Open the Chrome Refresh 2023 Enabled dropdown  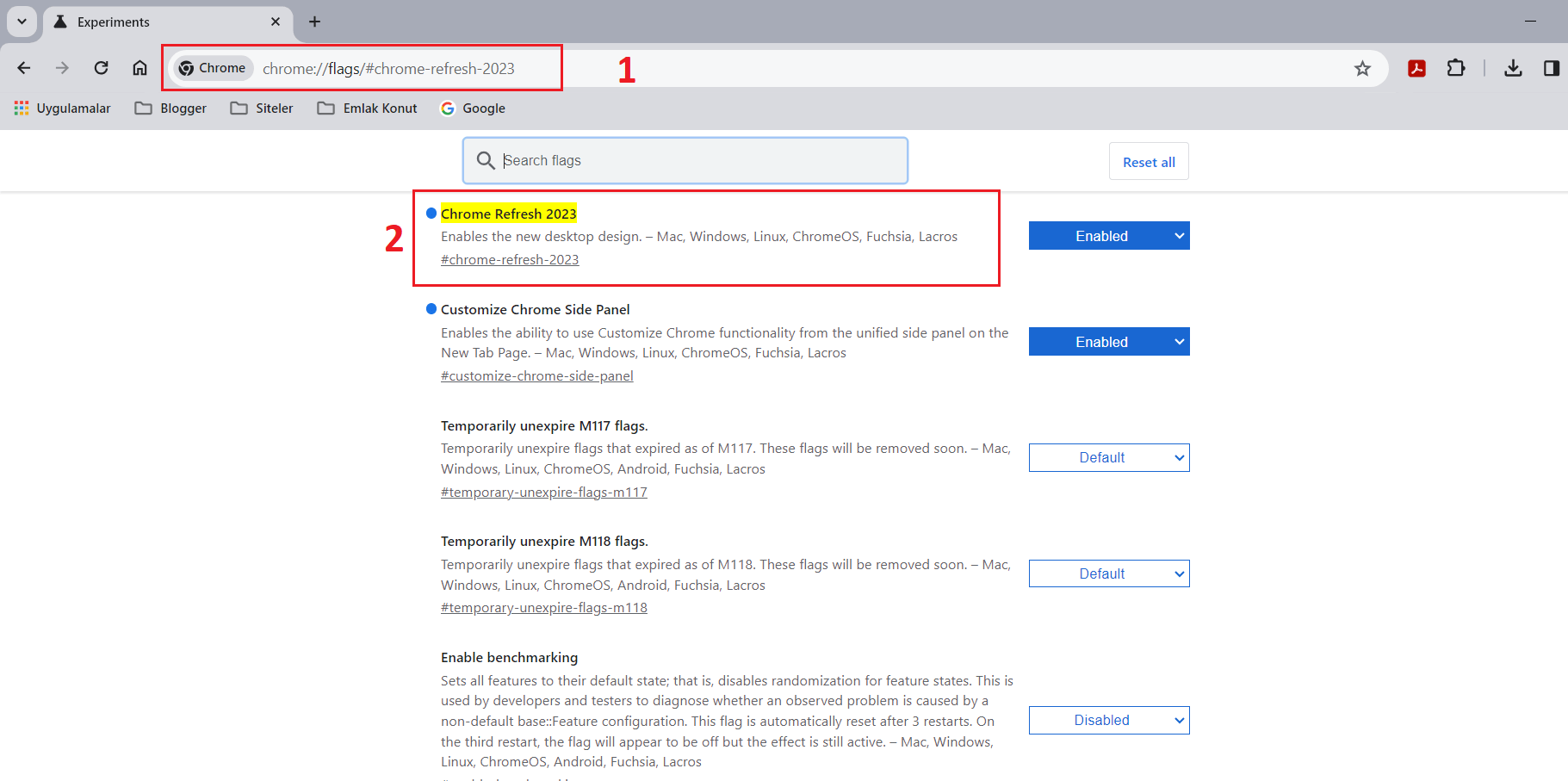click(x=1109, y=236)
